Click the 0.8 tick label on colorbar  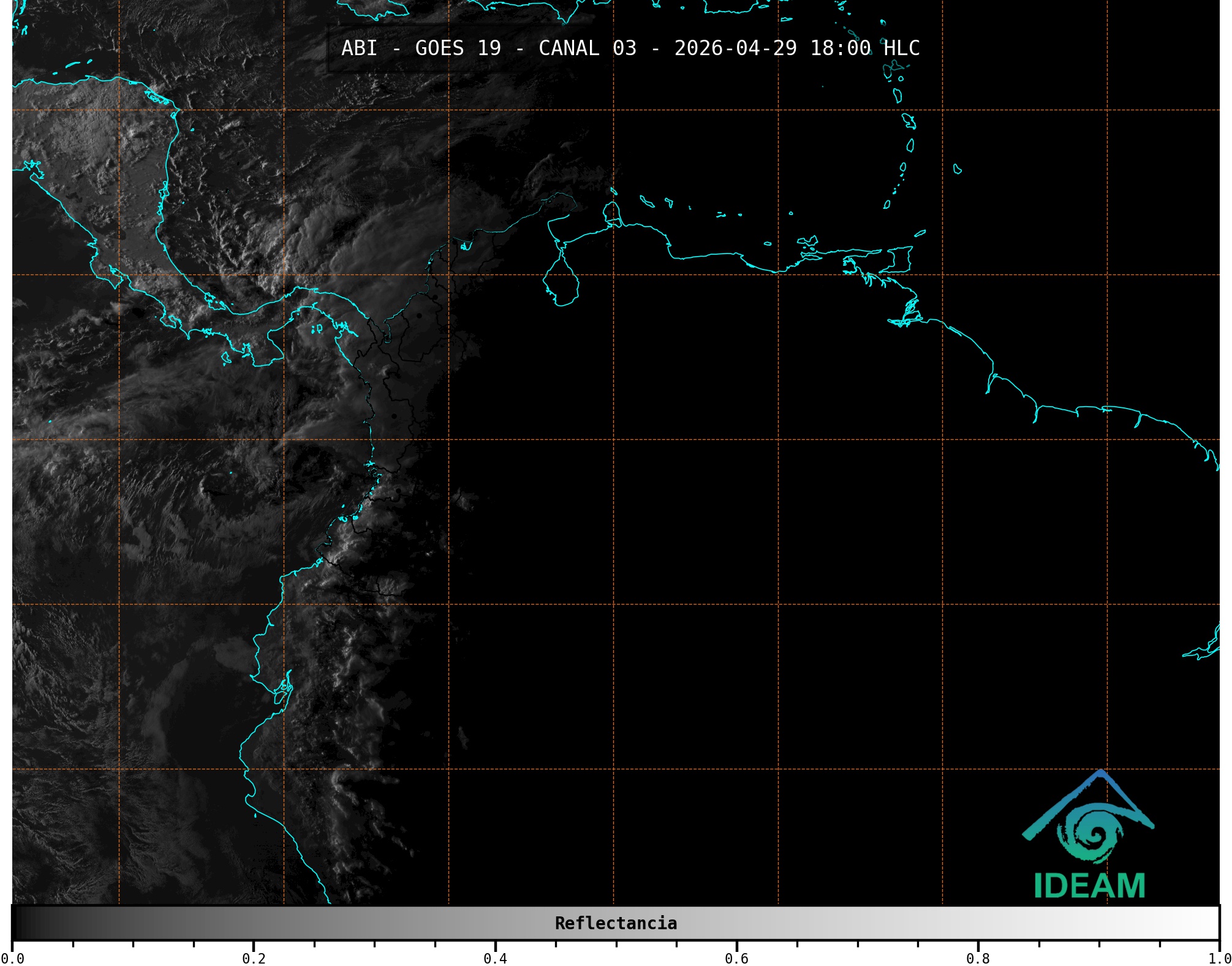click(x=978, y=958)
